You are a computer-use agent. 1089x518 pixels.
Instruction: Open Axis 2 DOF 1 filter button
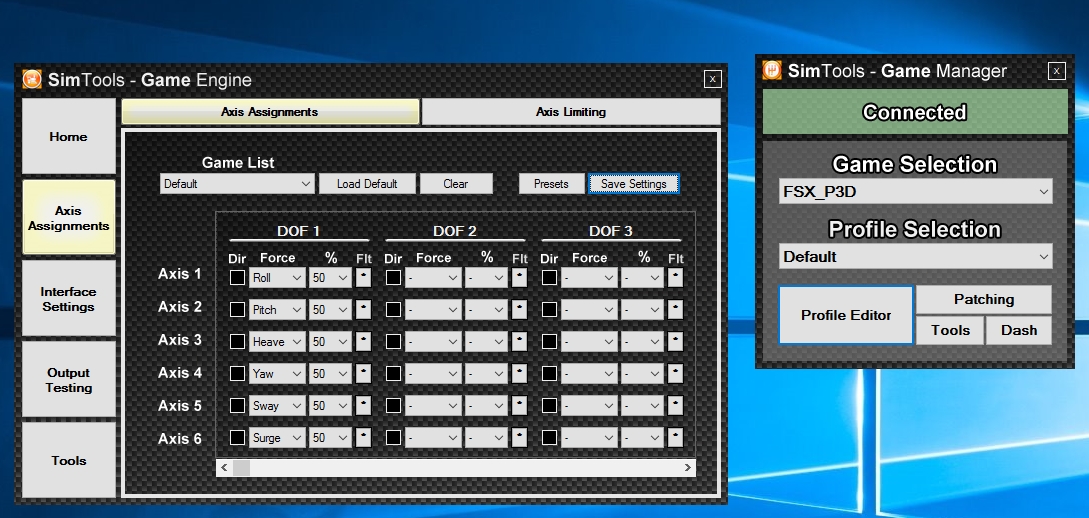tap(363, 310)
